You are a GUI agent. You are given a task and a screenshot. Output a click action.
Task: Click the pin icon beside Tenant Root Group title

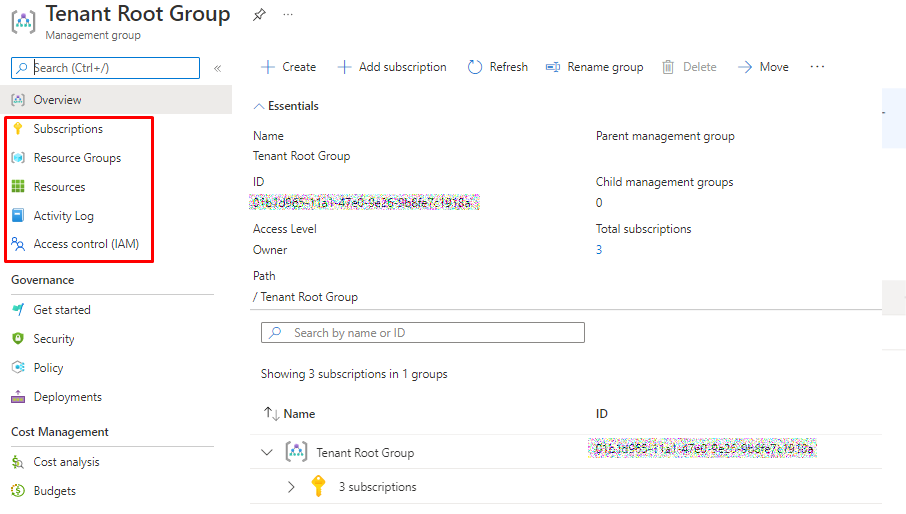pos(259,15)
